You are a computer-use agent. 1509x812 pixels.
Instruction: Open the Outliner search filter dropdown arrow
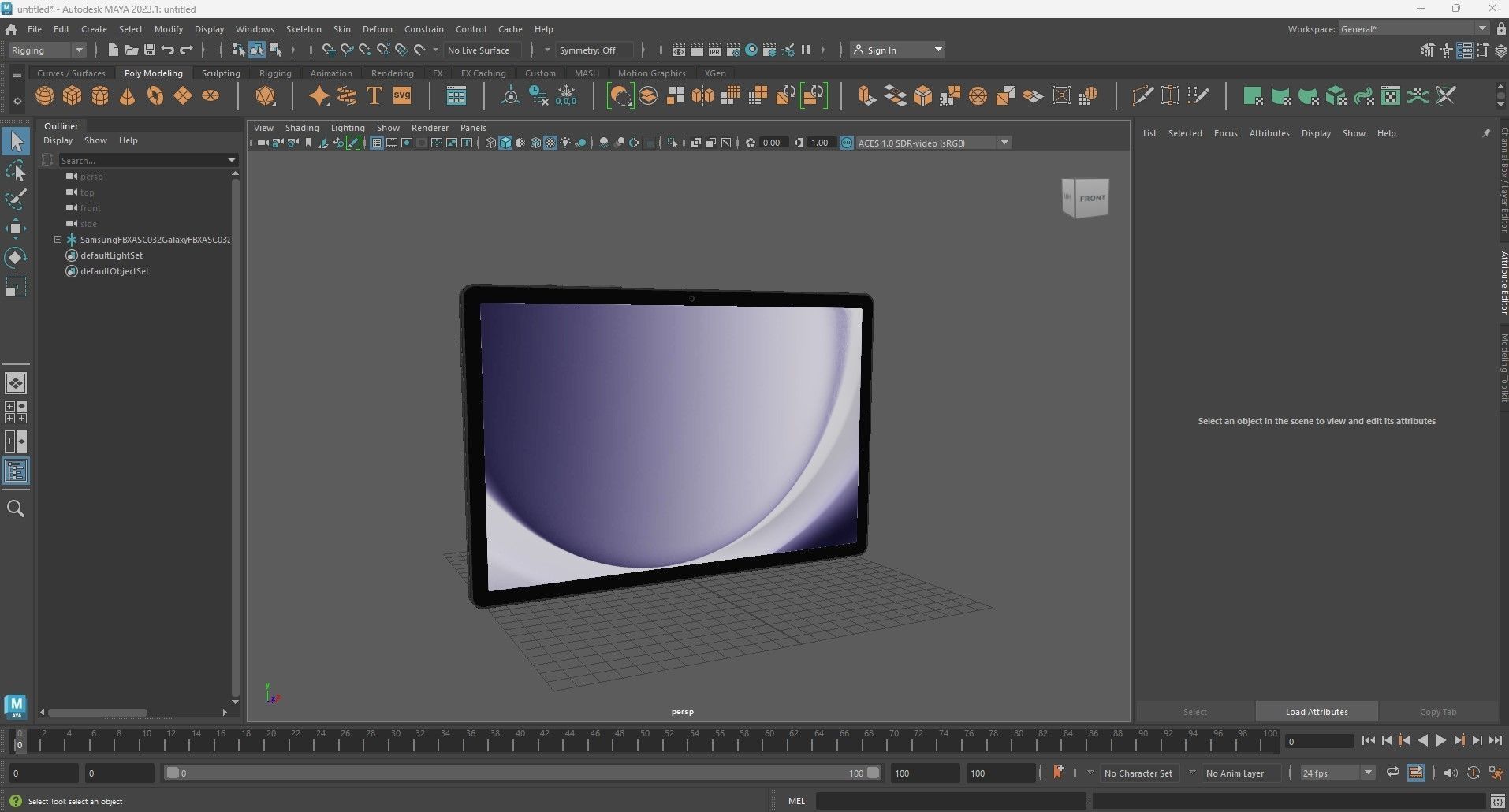pyautogui.click(x=232, y=160)
